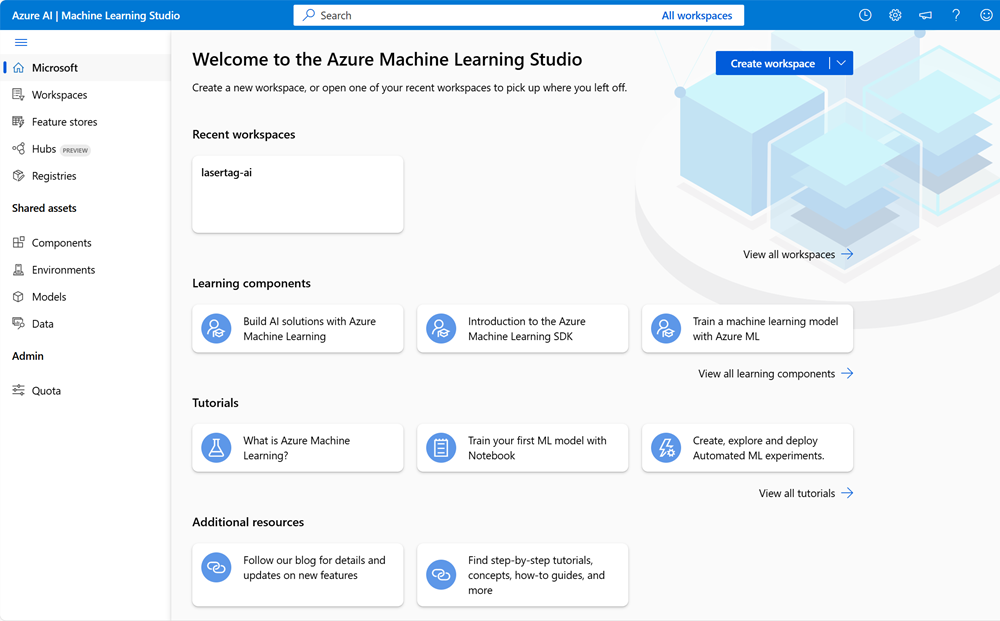Click the home icon next to Microsoft
The height and width of the screenshot is (621, 1000).
point(18,68)
